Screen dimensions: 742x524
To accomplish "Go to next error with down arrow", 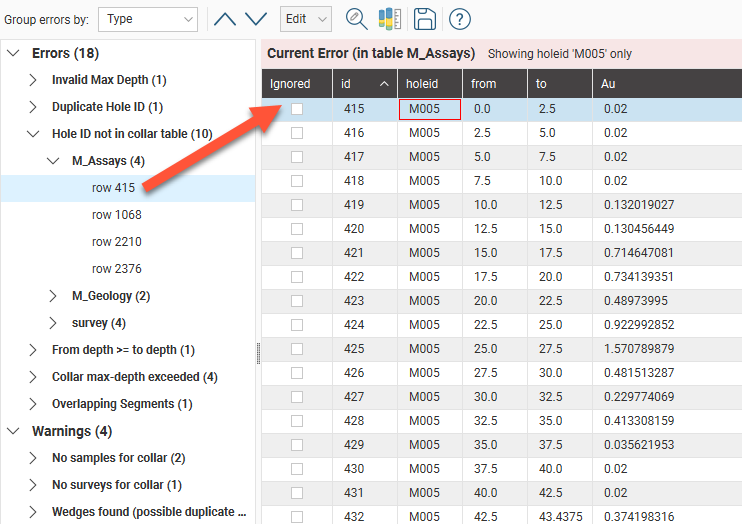I will [x=256, y=19].
